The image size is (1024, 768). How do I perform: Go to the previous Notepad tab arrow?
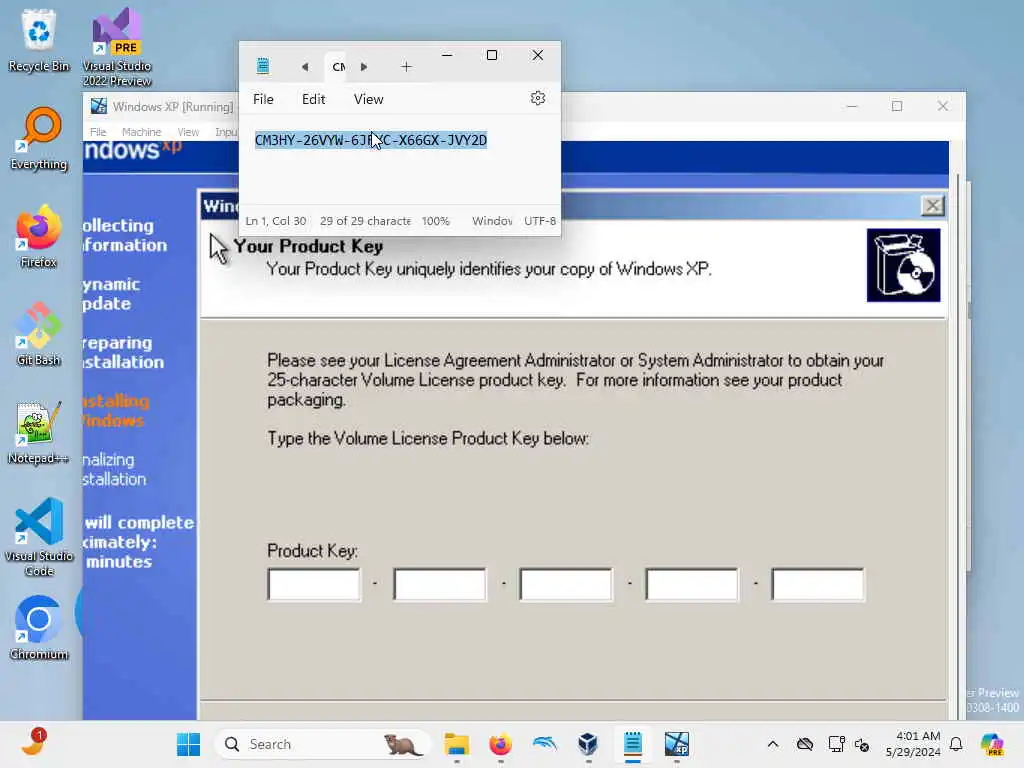click(x=305, y=67)
